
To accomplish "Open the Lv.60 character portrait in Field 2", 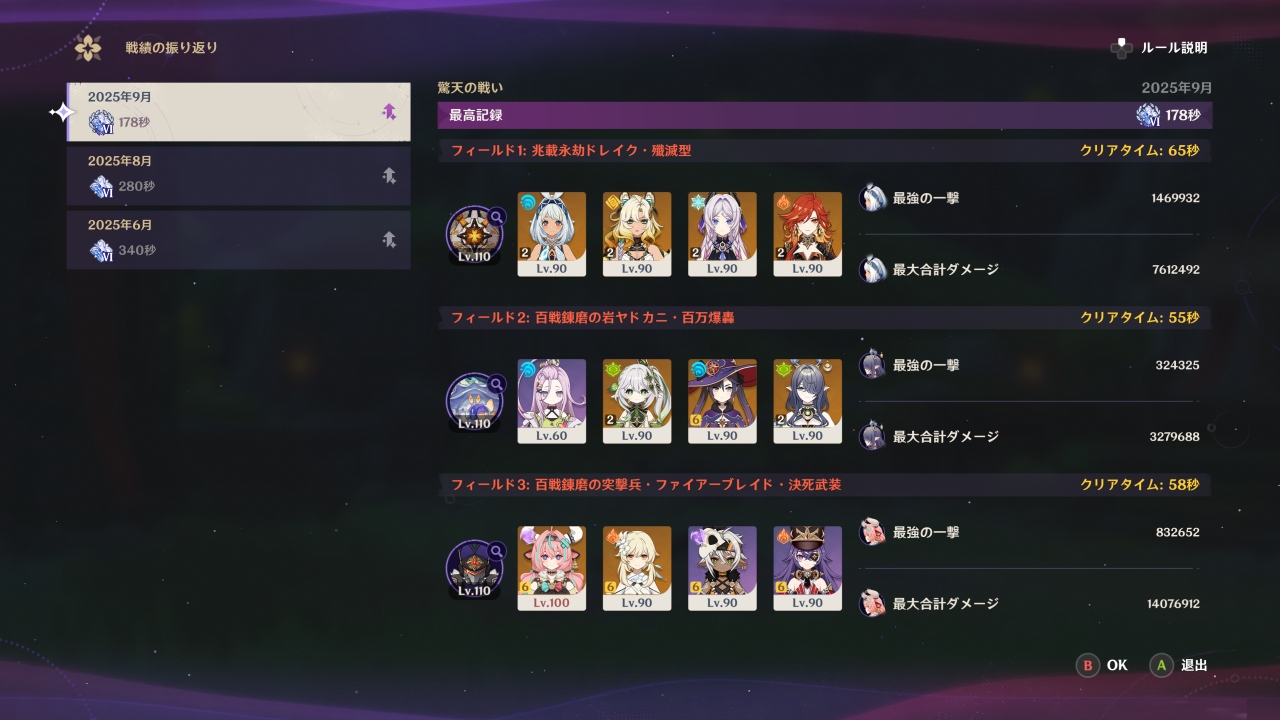I will click(x=552, y=401).
